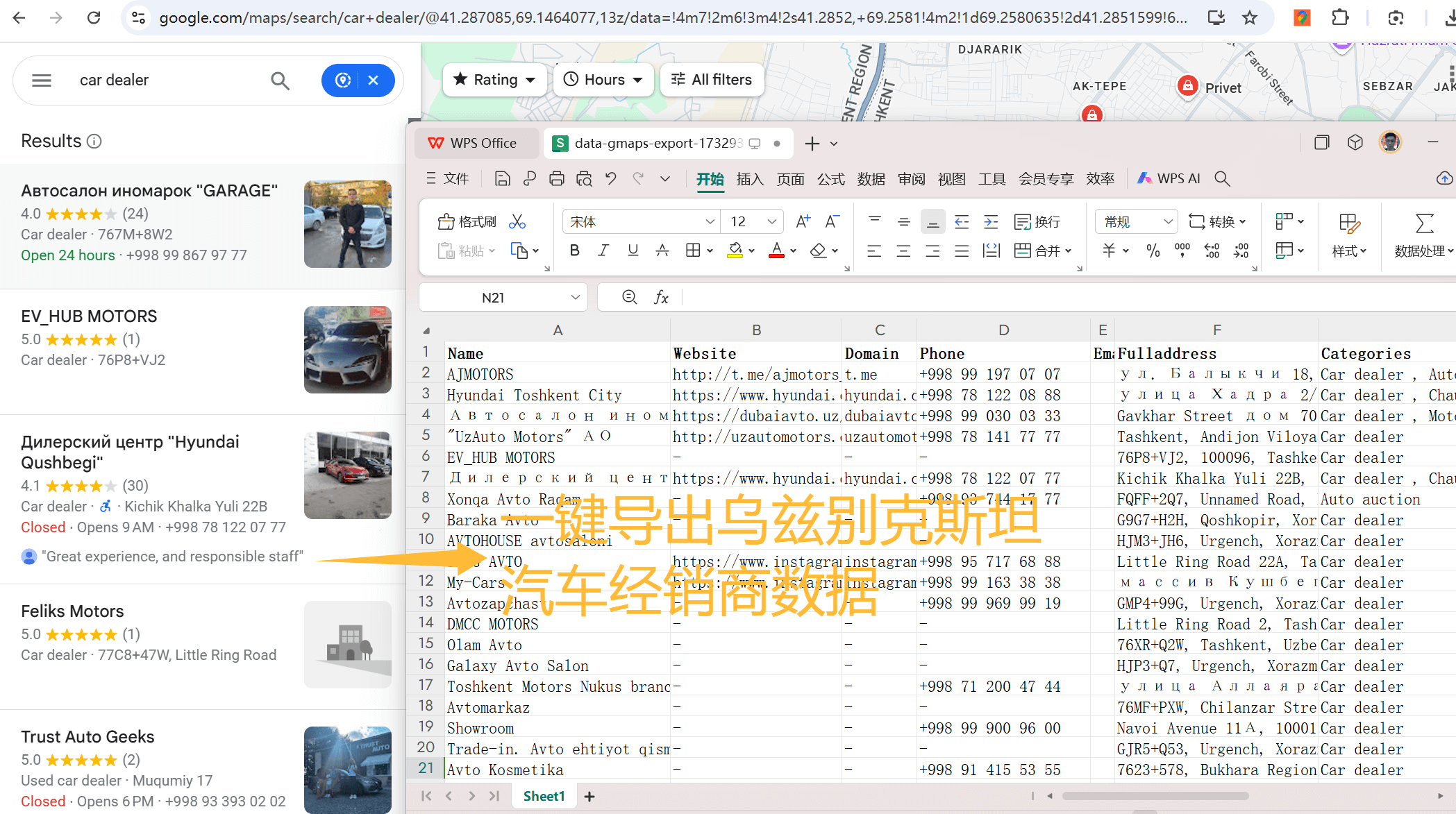
Task: Toggle wrap text 换行
Action: (1037, 222)
